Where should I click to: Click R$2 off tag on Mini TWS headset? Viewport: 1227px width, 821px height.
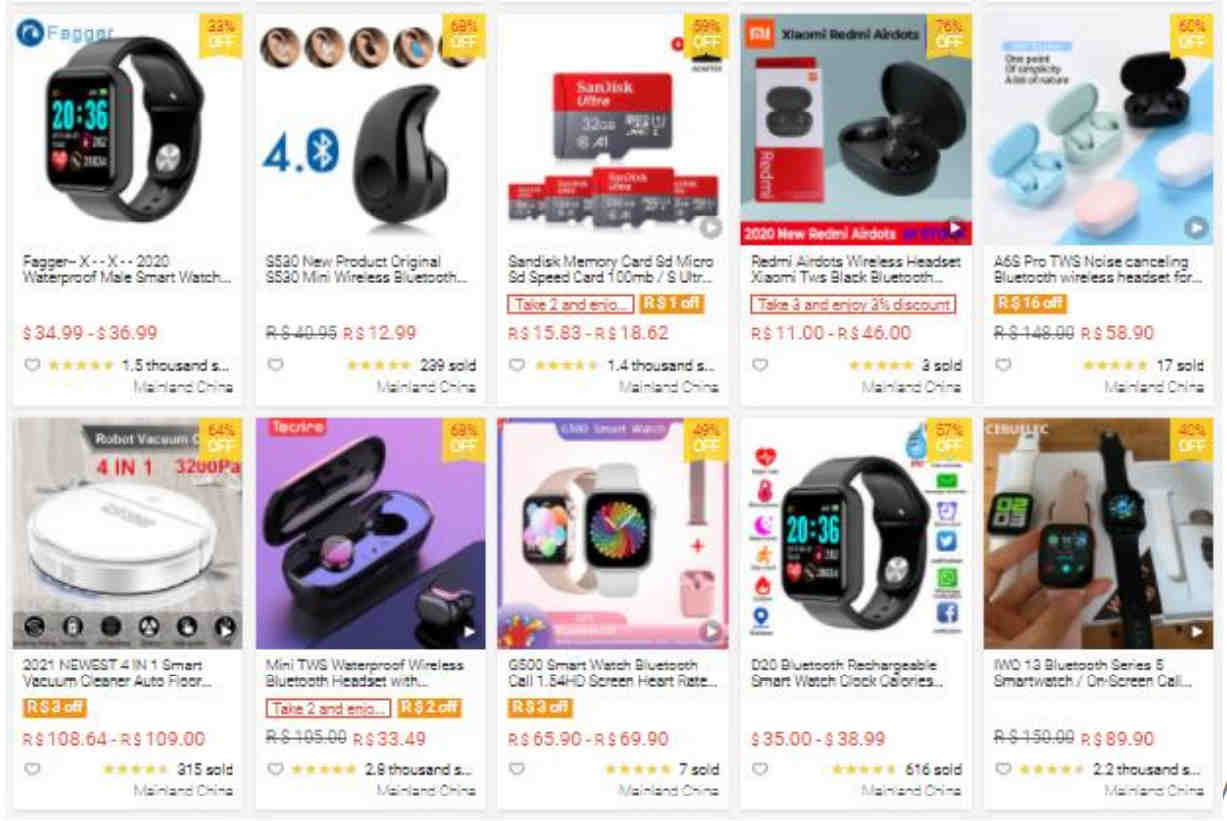(x=430, y=708)
